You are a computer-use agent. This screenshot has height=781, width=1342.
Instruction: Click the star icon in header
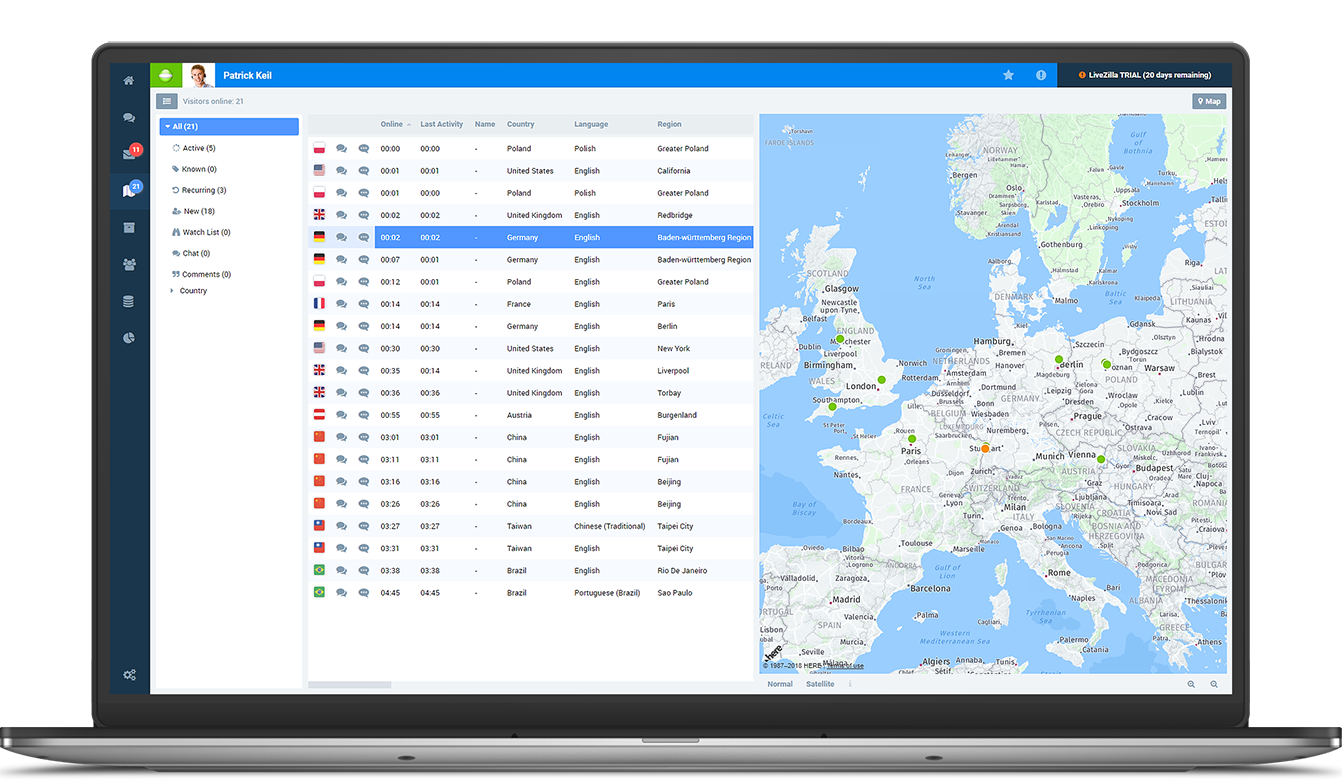click(1008, 75)
